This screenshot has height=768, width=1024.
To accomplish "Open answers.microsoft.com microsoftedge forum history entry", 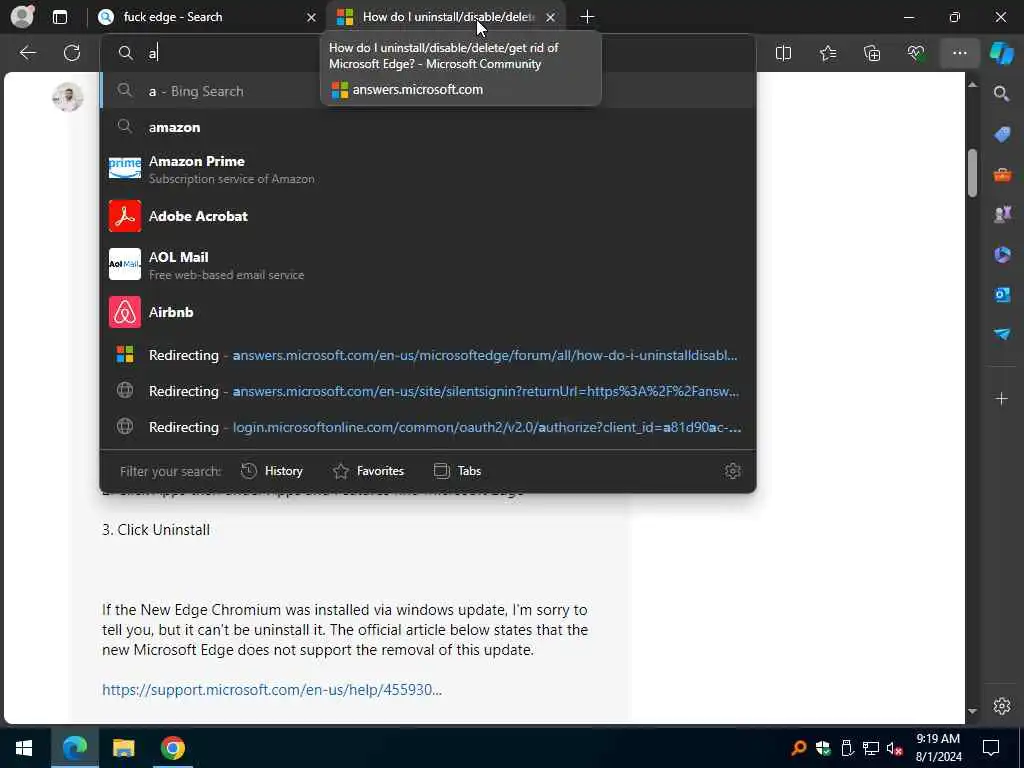I will (x=428, y=355).
